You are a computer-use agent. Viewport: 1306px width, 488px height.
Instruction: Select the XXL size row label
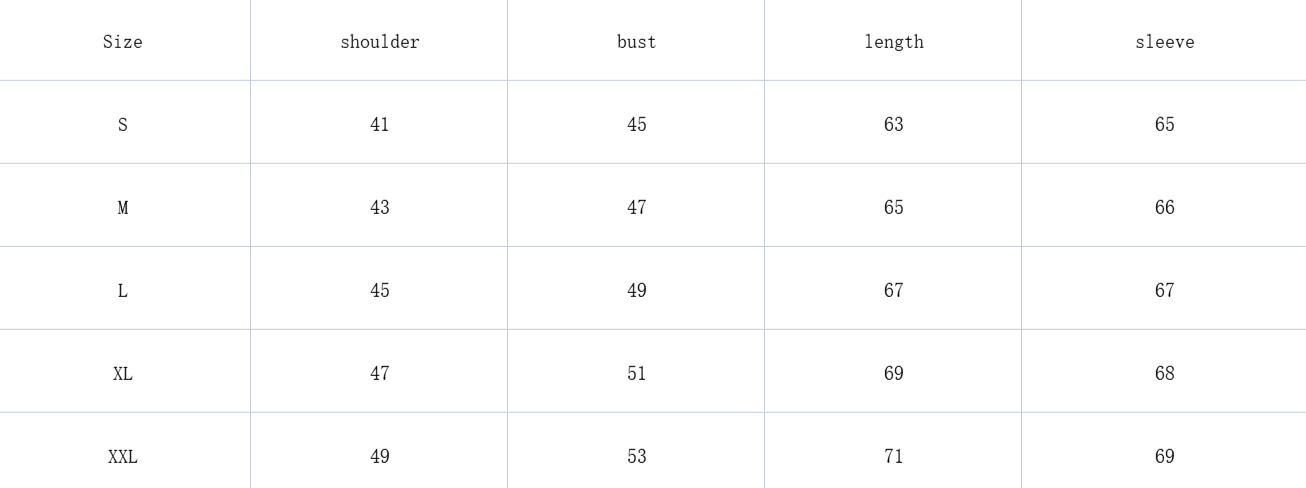coord(123,457)
